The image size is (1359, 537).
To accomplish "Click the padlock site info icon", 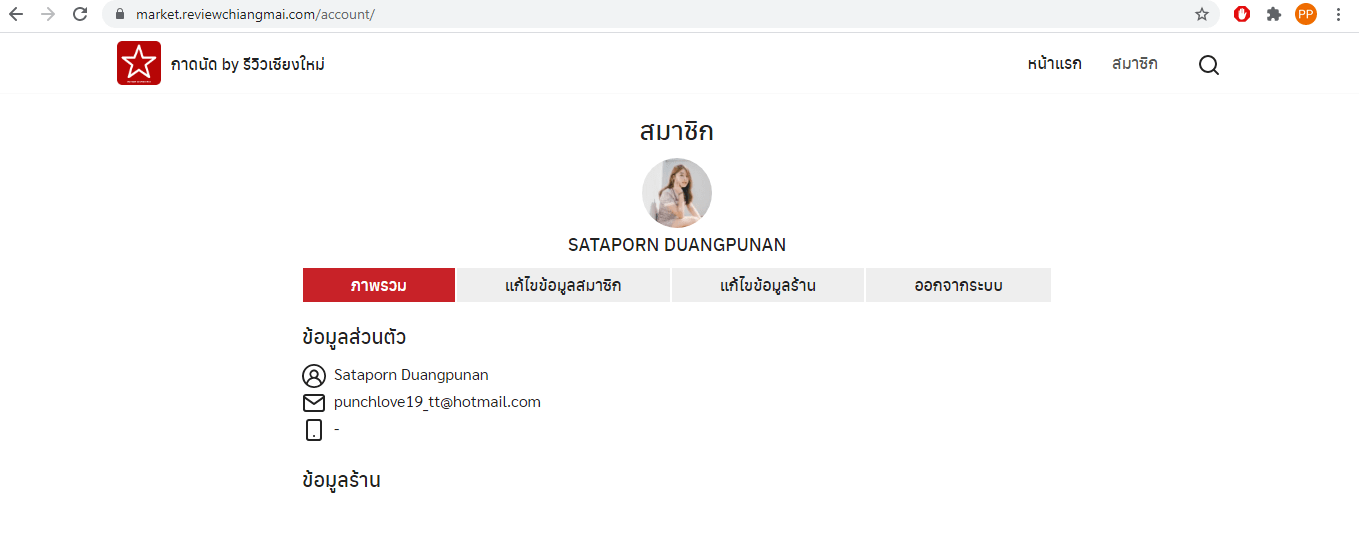I will click(x=120, y=14).
